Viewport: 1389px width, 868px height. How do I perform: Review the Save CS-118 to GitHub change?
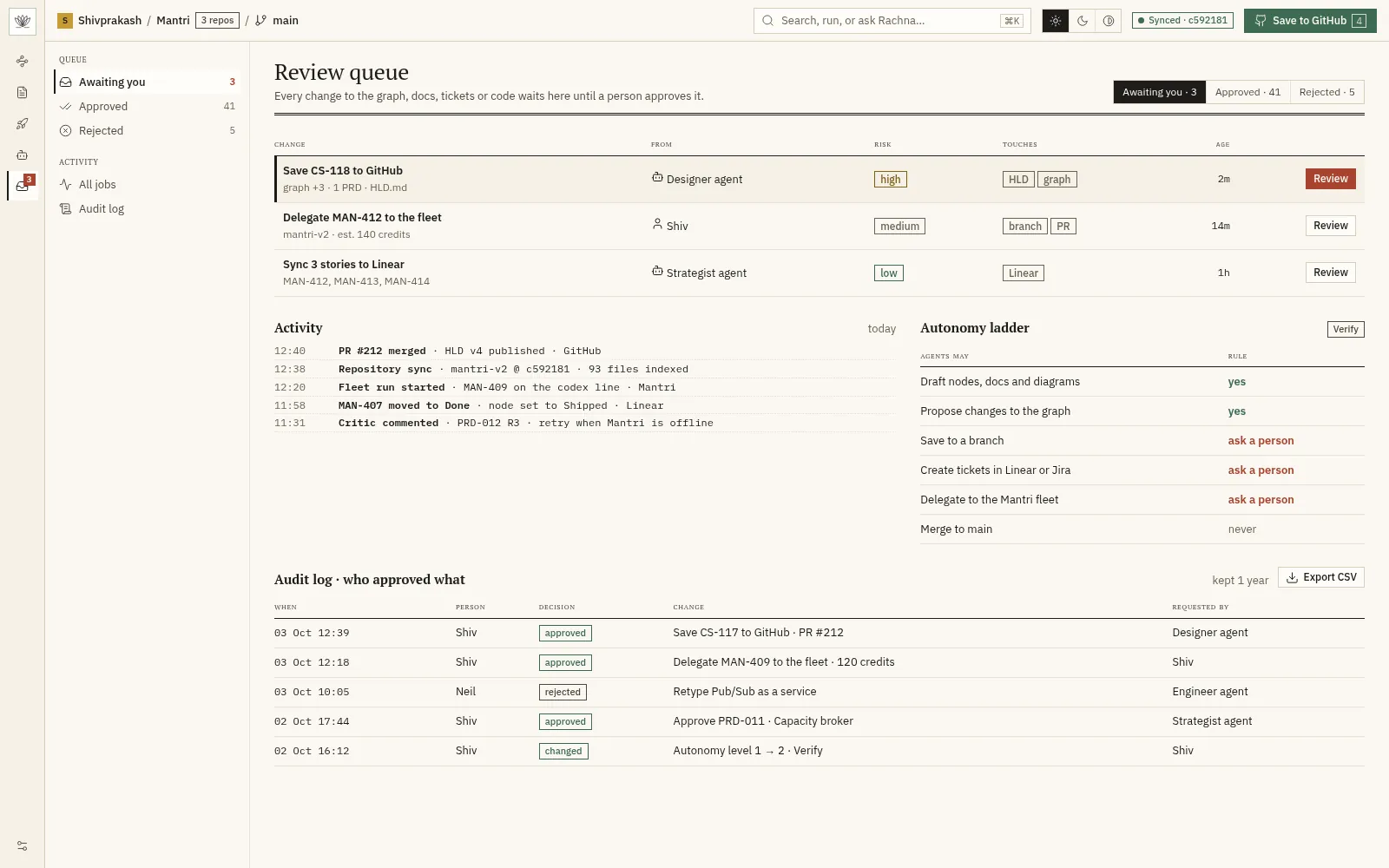(1330, 179)
